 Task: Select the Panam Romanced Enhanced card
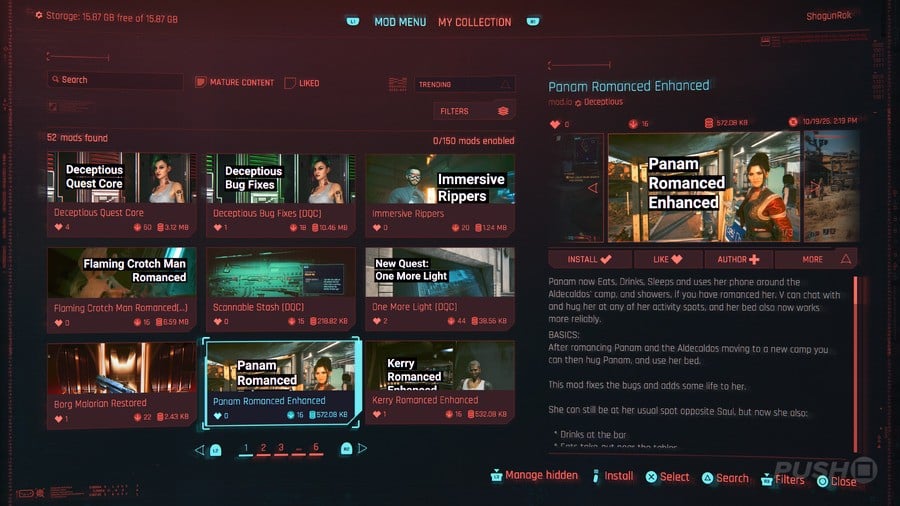pyautogui.click(x=281, y=383)
